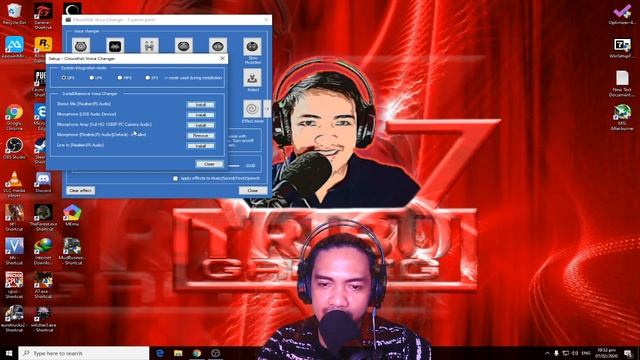640x360 pixels.
Task: Open the Effect mixer spiral icon
Action: coord(252,109)
